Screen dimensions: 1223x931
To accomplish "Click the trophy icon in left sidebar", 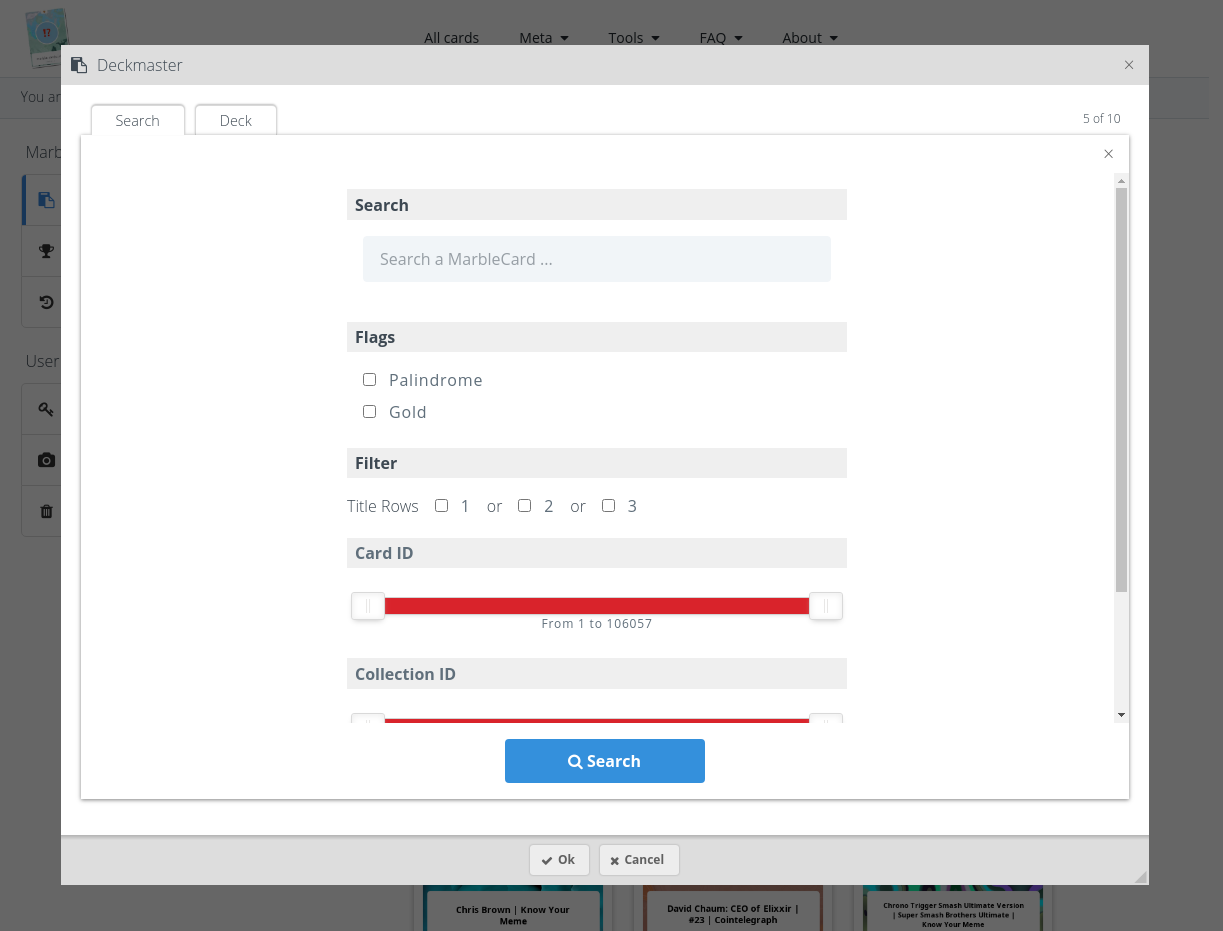I will (x=46, y=251).
